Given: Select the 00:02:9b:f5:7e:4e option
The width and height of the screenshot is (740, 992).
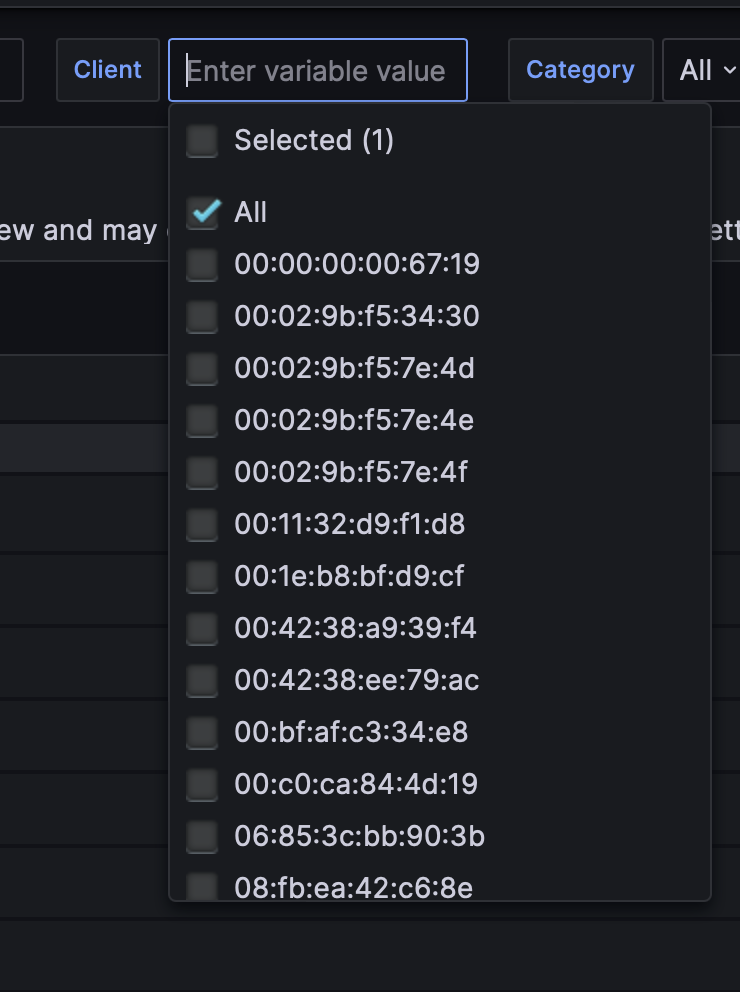Looking at the screenshot, I should point(202,421).
